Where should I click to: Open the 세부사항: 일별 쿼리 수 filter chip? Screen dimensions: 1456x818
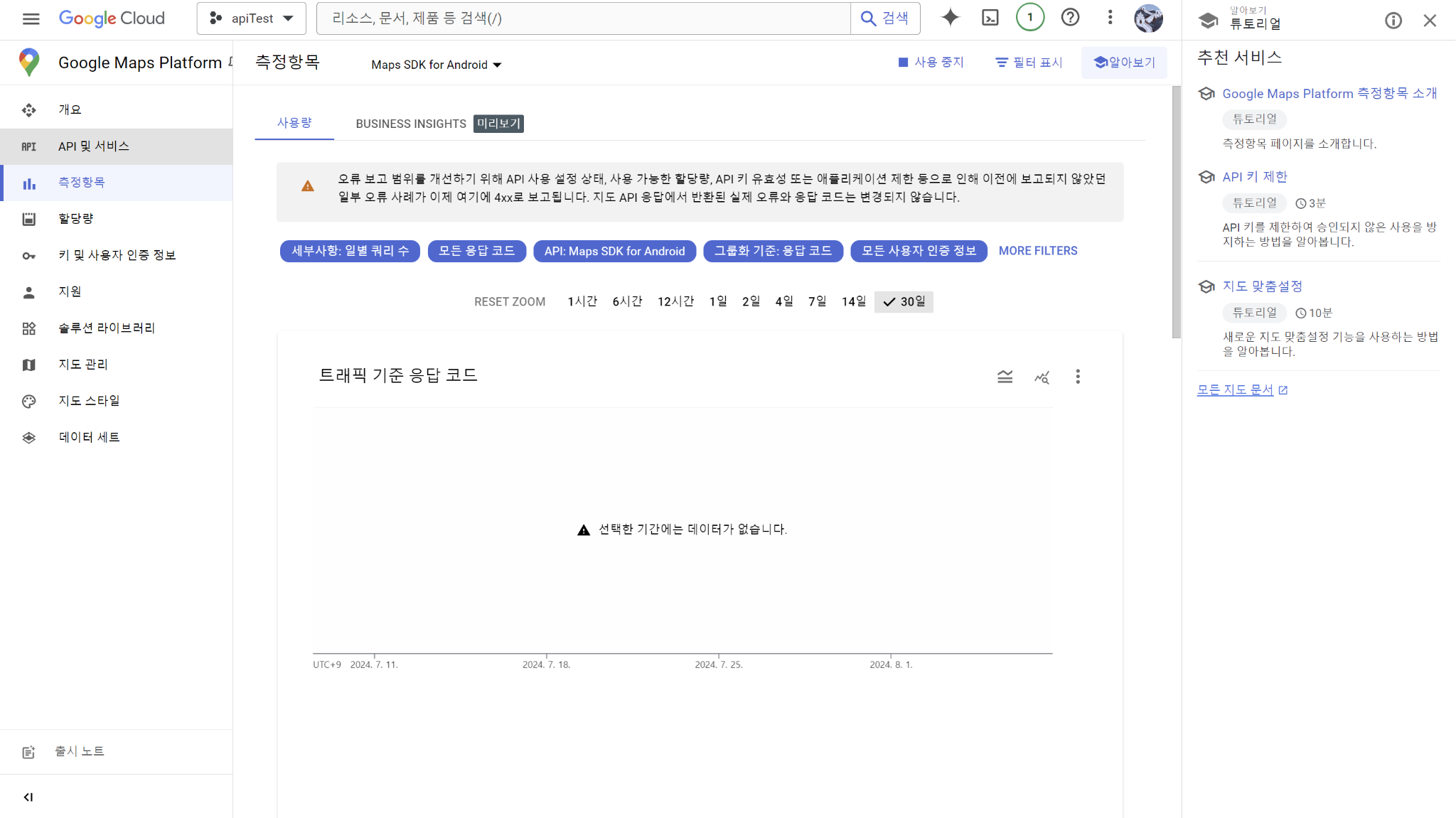(350, 251)
